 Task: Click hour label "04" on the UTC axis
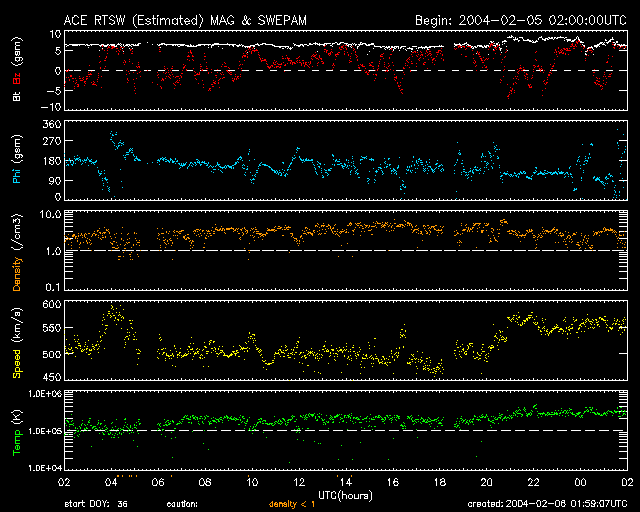pos(111,482)
